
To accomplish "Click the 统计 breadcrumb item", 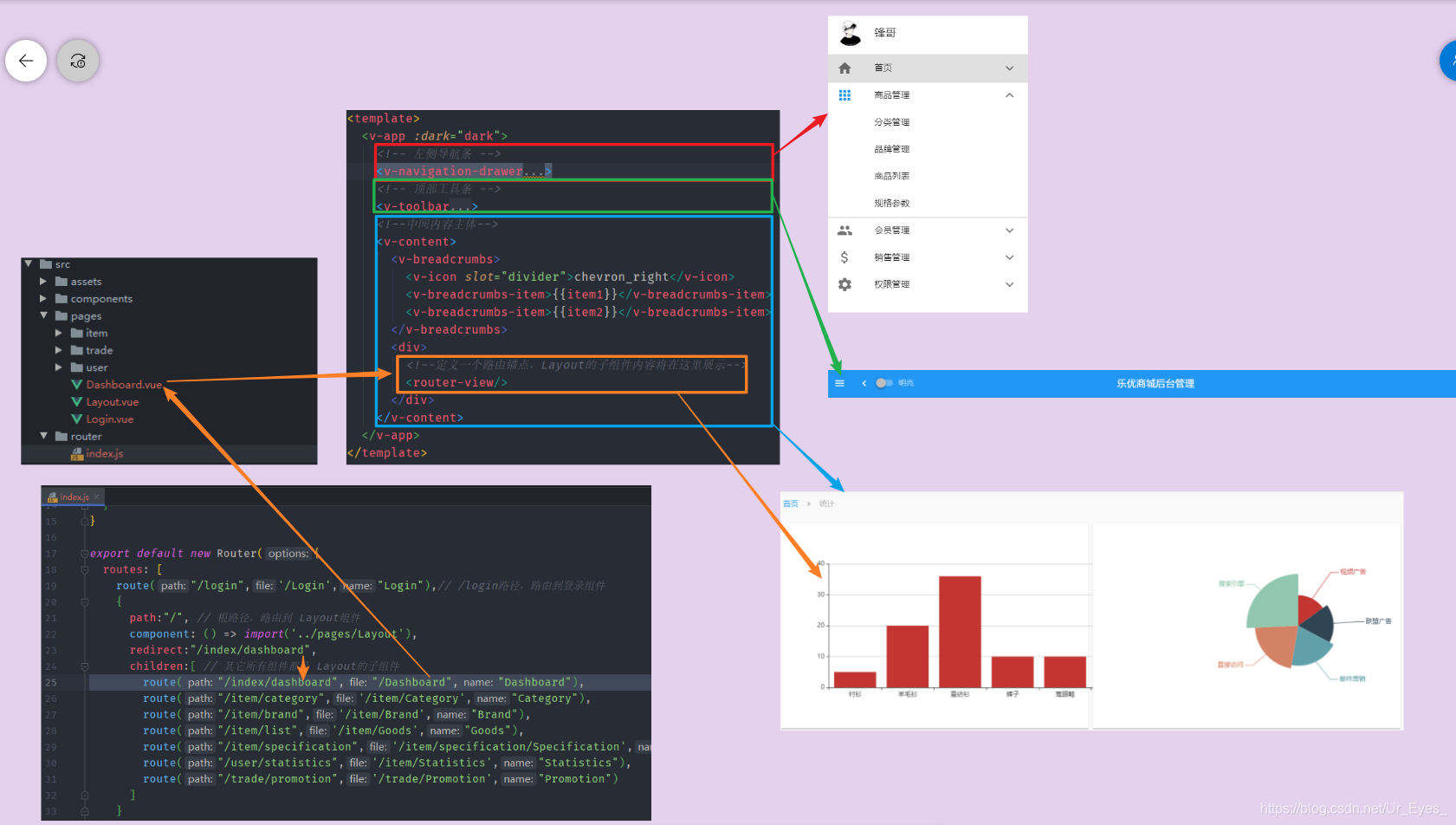I will [x=826, y=503].
